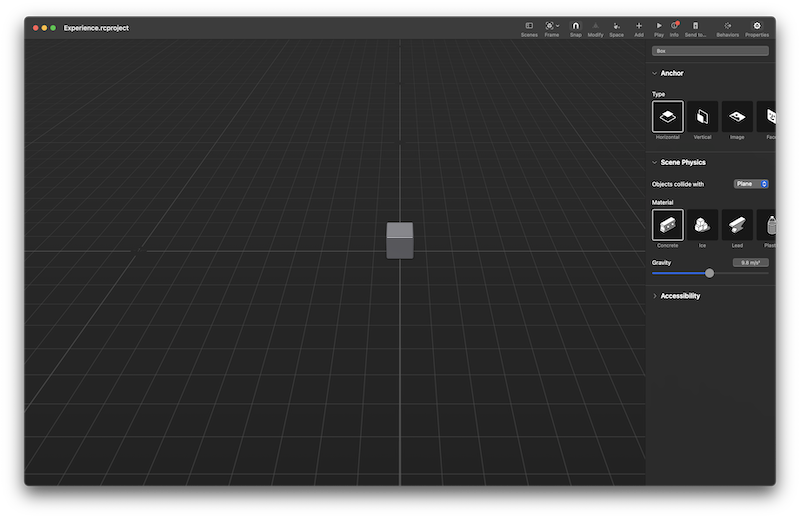Add a new object with the plus icon

point(639,29)
